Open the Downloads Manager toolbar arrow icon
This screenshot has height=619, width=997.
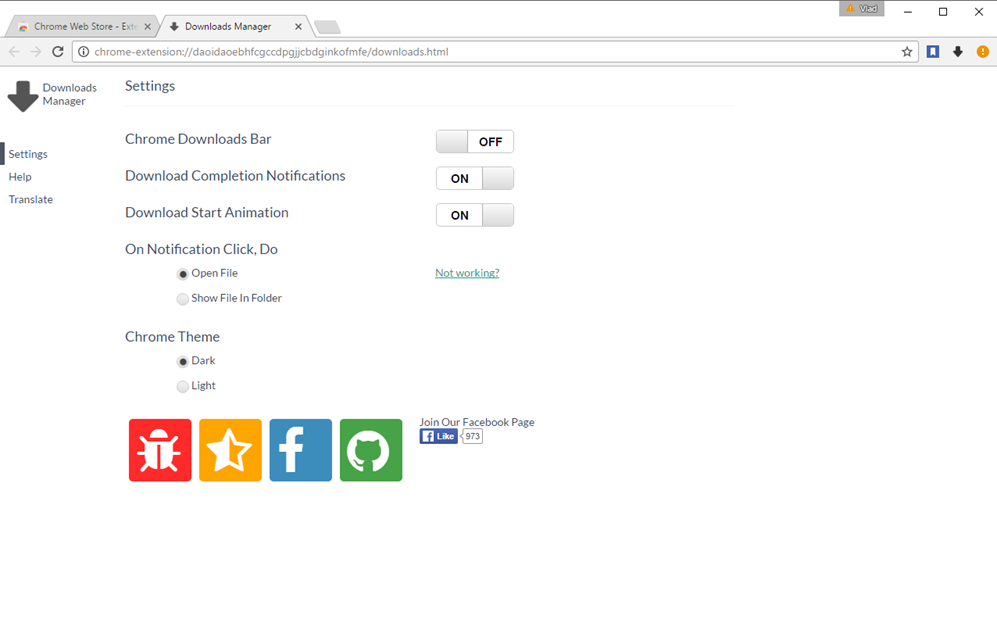tap(958, 52)
